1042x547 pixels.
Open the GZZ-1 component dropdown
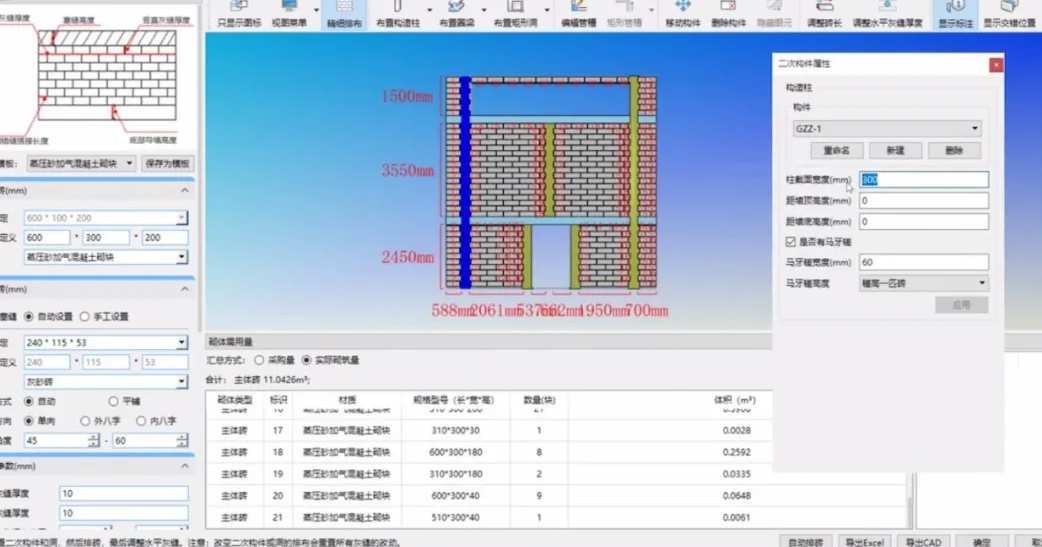pos(887,128)
